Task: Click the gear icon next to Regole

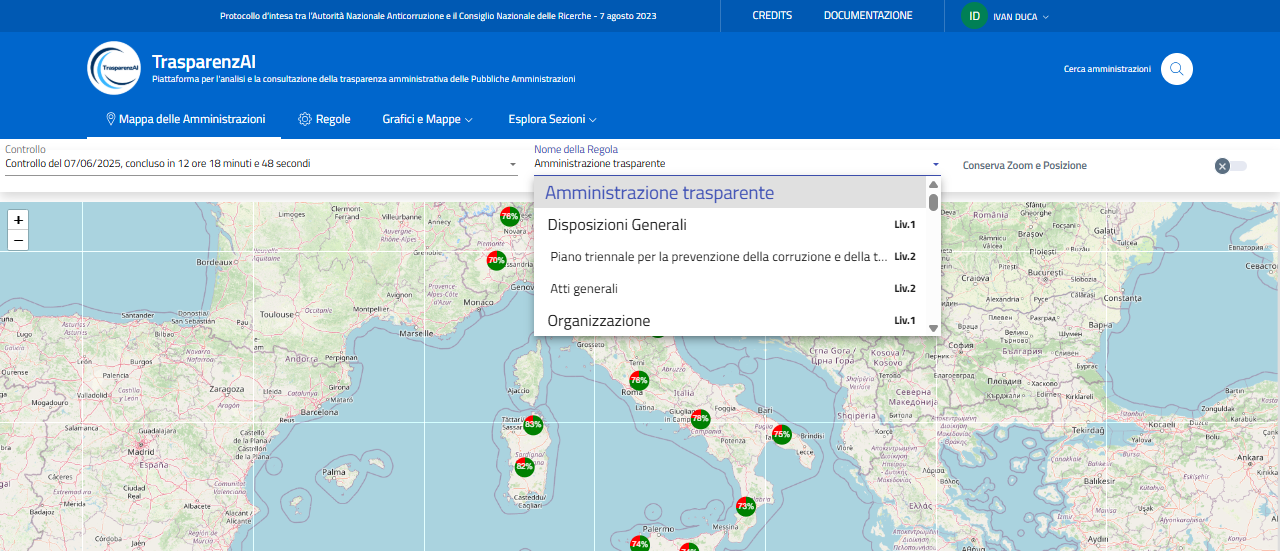Action: (305, 119)
